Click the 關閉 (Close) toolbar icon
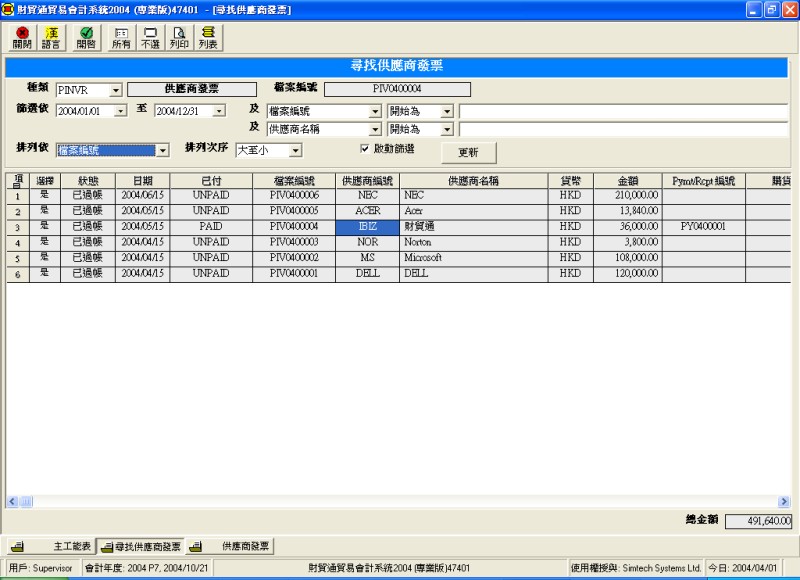Viewport: 800px width, 580px height. pyautogui.click(x=22, y=38)
